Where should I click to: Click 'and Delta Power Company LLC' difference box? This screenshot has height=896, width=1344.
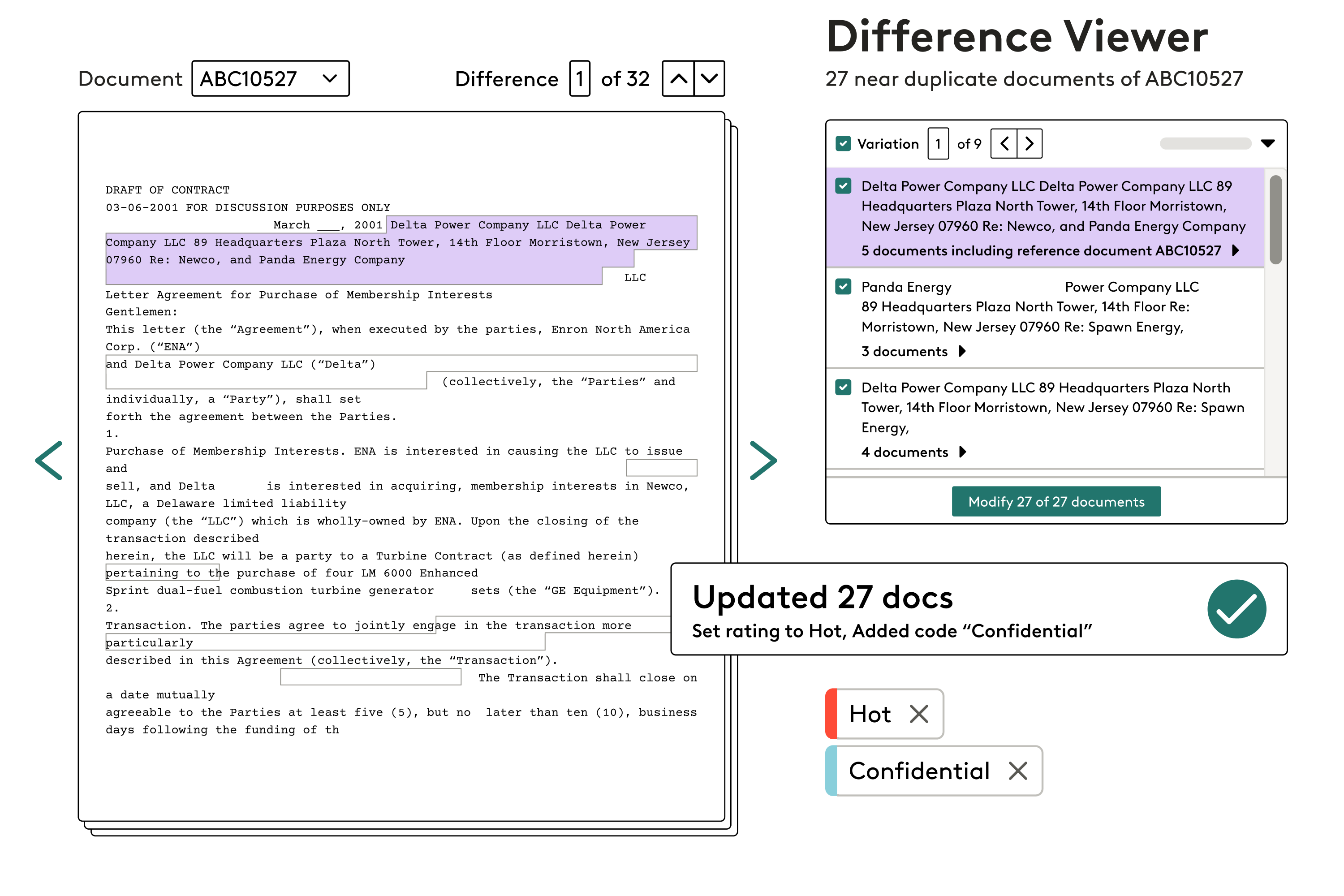[401, 372]
